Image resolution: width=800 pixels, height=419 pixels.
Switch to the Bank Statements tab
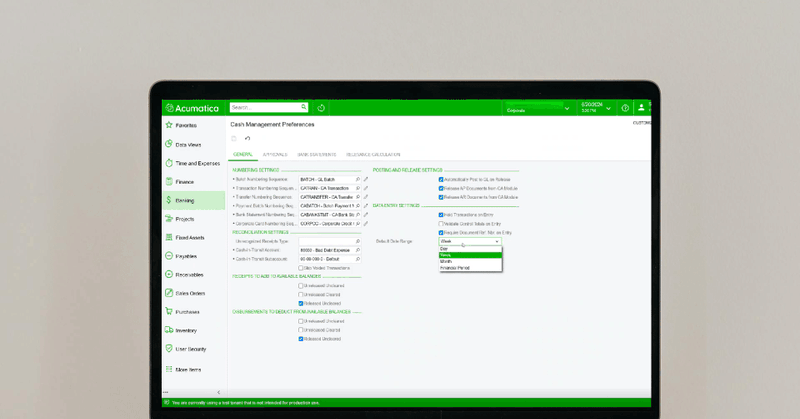pyautogui.click(x=317, y=155)
